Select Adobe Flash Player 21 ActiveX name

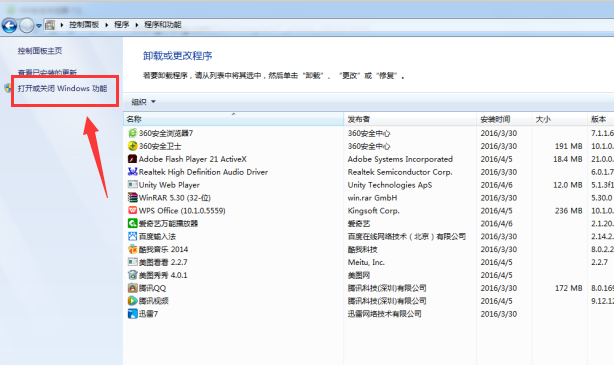click(193, 159)
